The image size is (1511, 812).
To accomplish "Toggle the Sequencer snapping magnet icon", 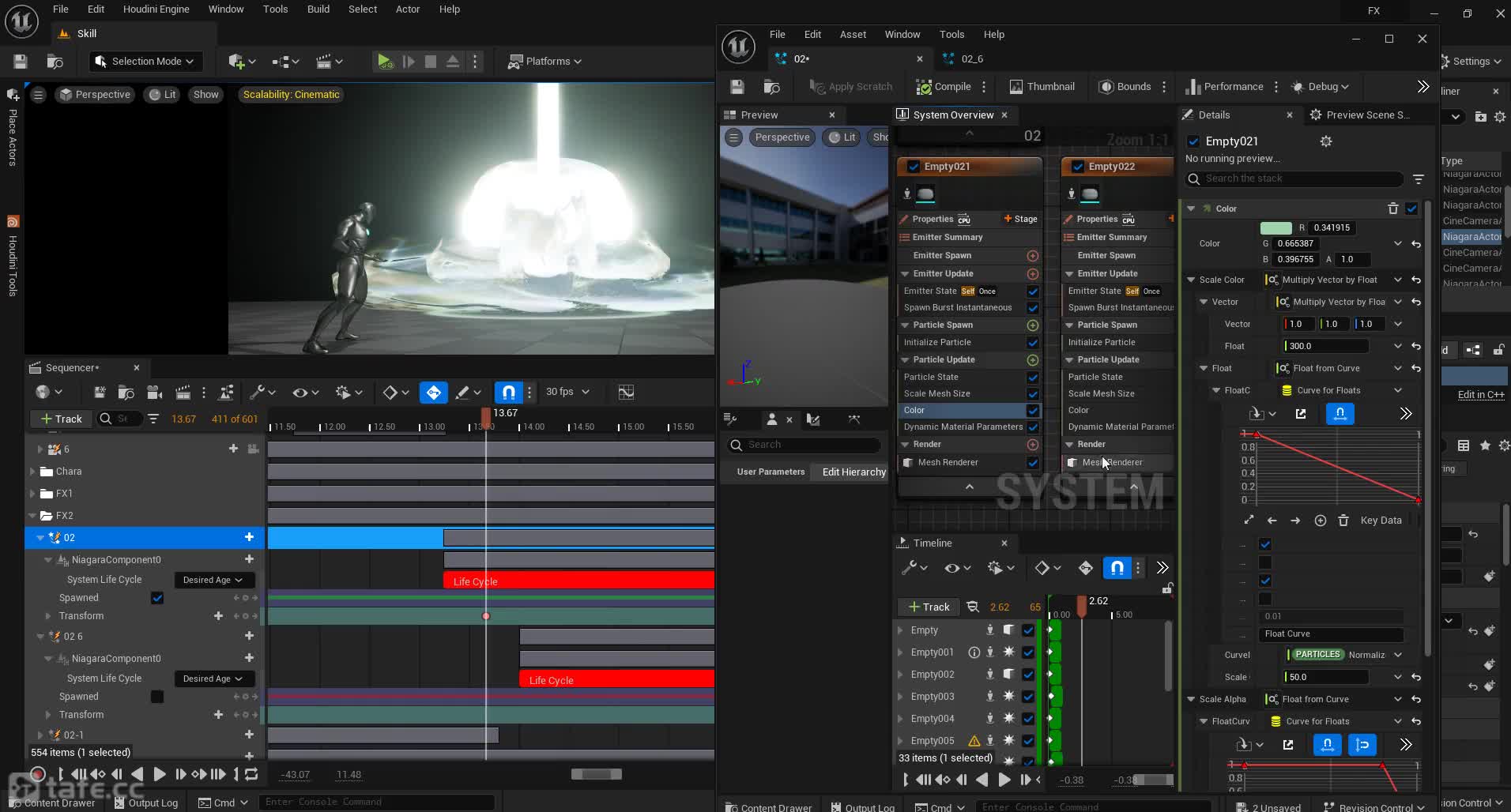I will click(508, 393).
